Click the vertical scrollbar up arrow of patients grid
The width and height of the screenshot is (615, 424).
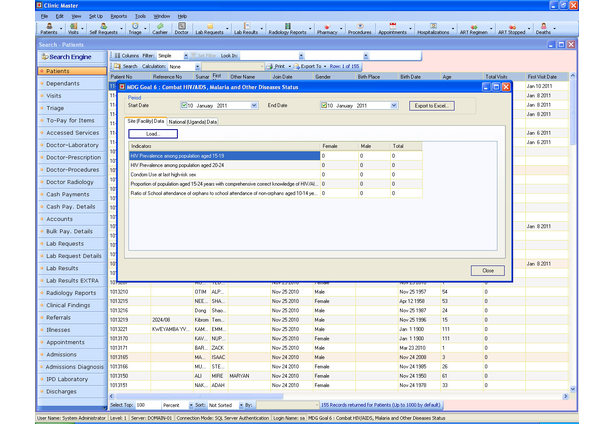point(573,75)
